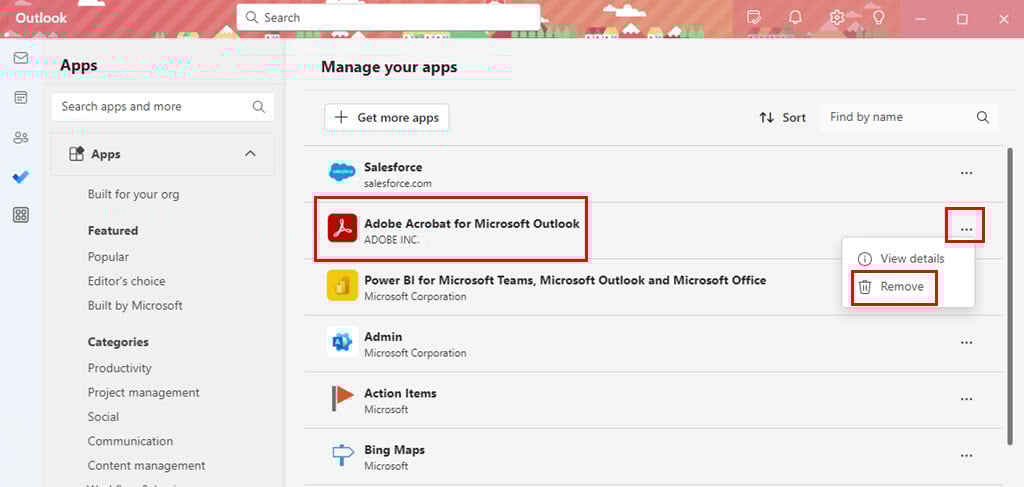This screenshot has height=487, width=1024.
Task: Open To Do checkmark in sidebar
Action: pos(21,176)
